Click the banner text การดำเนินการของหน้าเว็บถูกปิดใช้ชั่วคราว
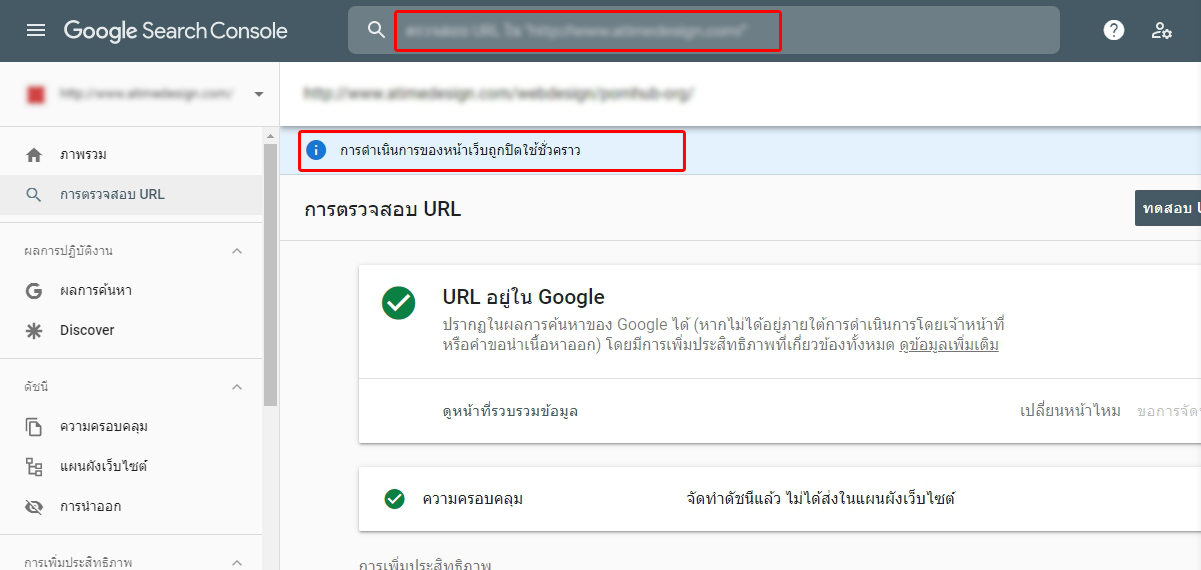Viewport: 1201px width, 570px height. click(460, 151)
